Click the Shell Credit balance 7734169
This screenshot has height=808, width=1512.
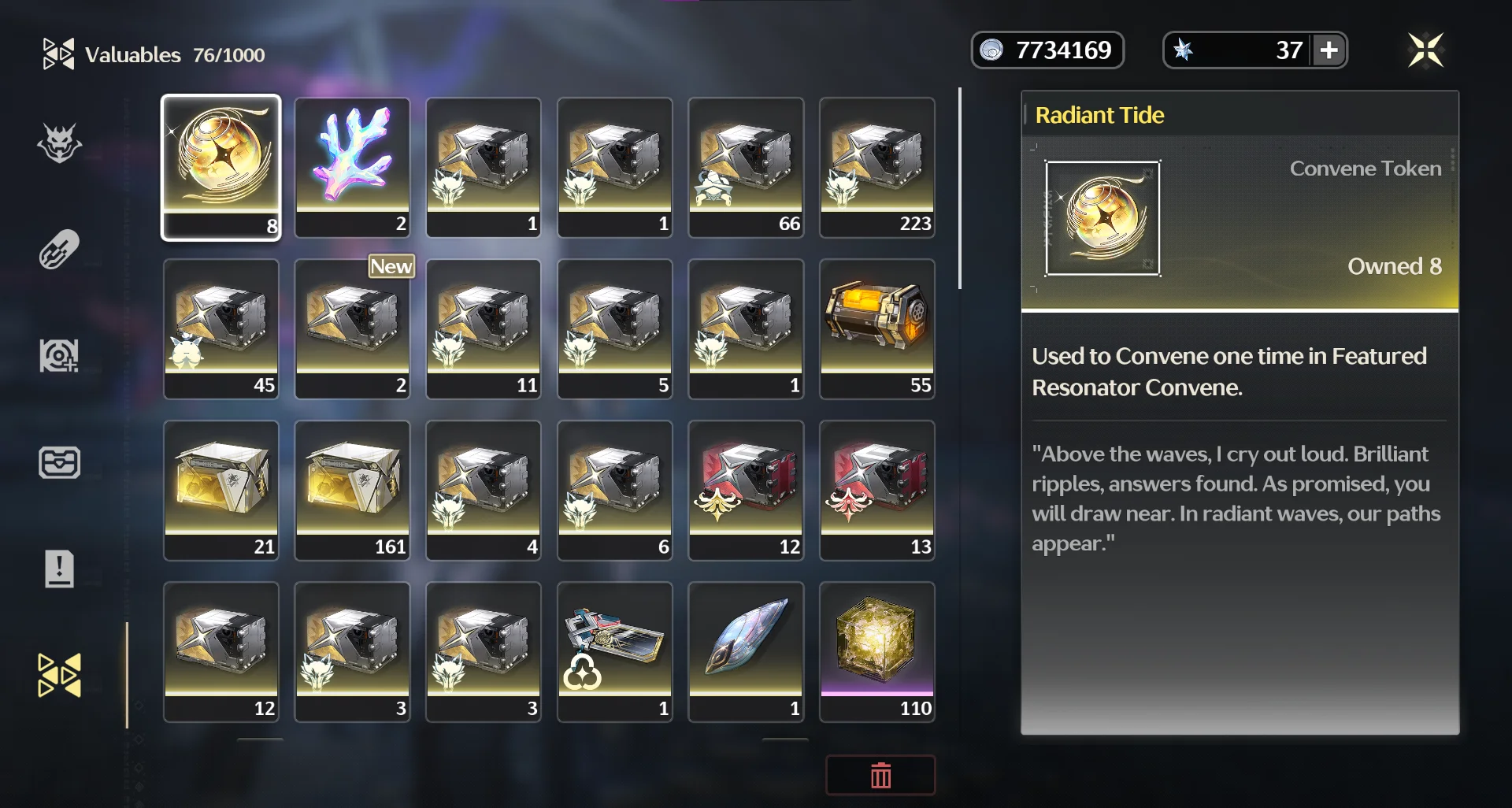click(x=1047, y=50)
